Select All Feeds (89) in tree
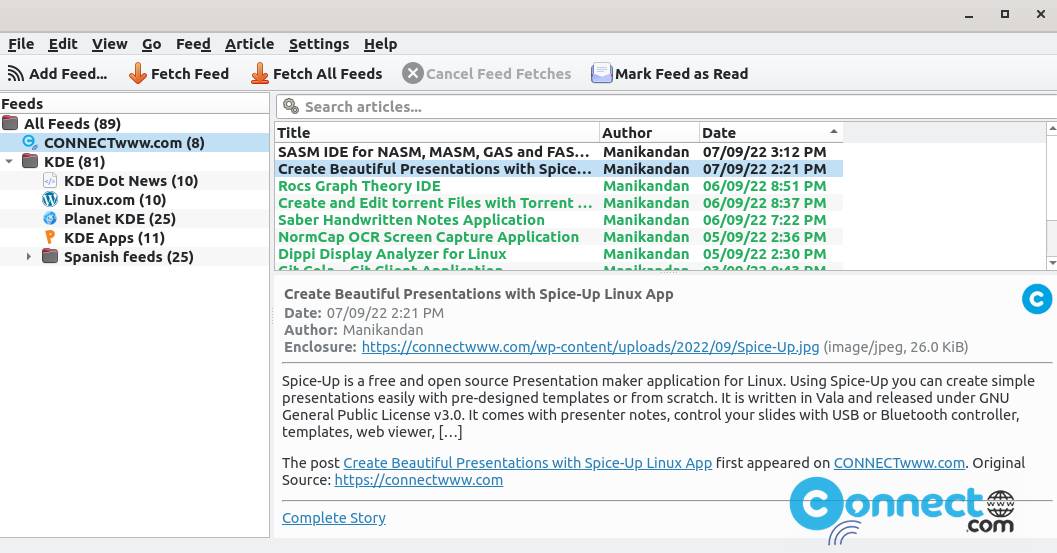 (x=72, y=123)
